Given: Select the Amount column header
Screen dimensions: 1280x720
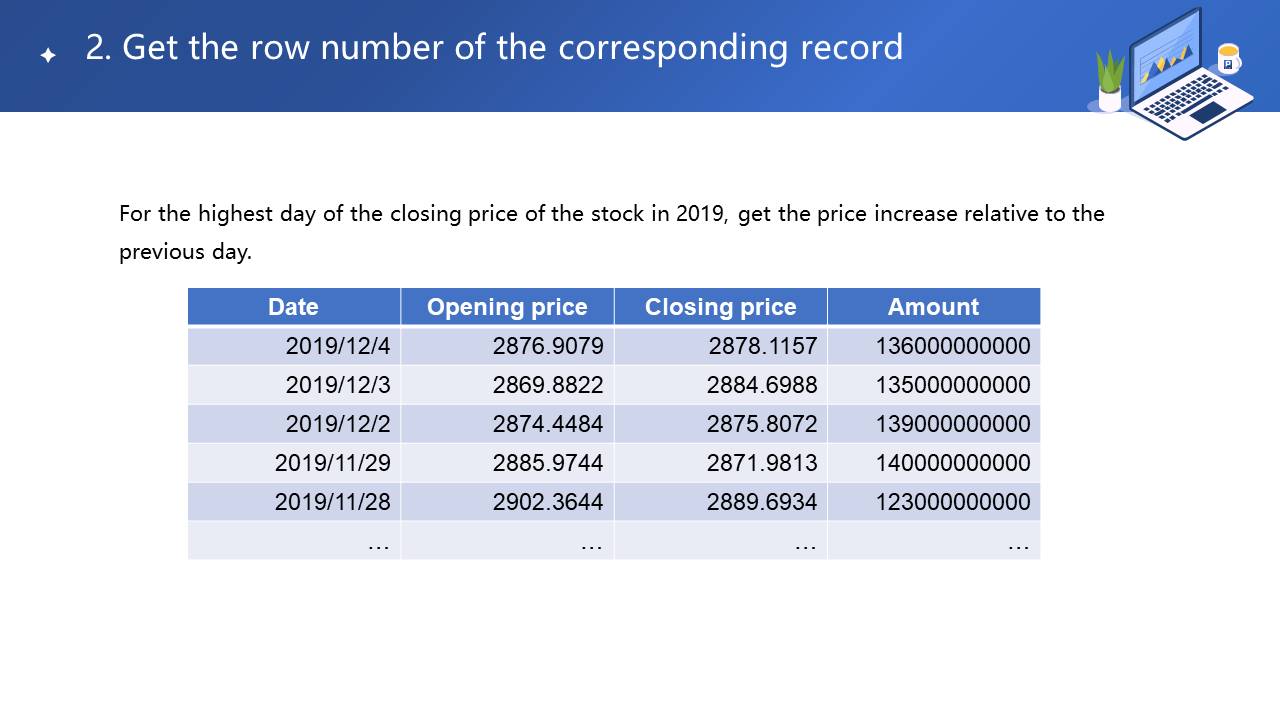Looking at the screenshot, I should click(x=933, y=307).
